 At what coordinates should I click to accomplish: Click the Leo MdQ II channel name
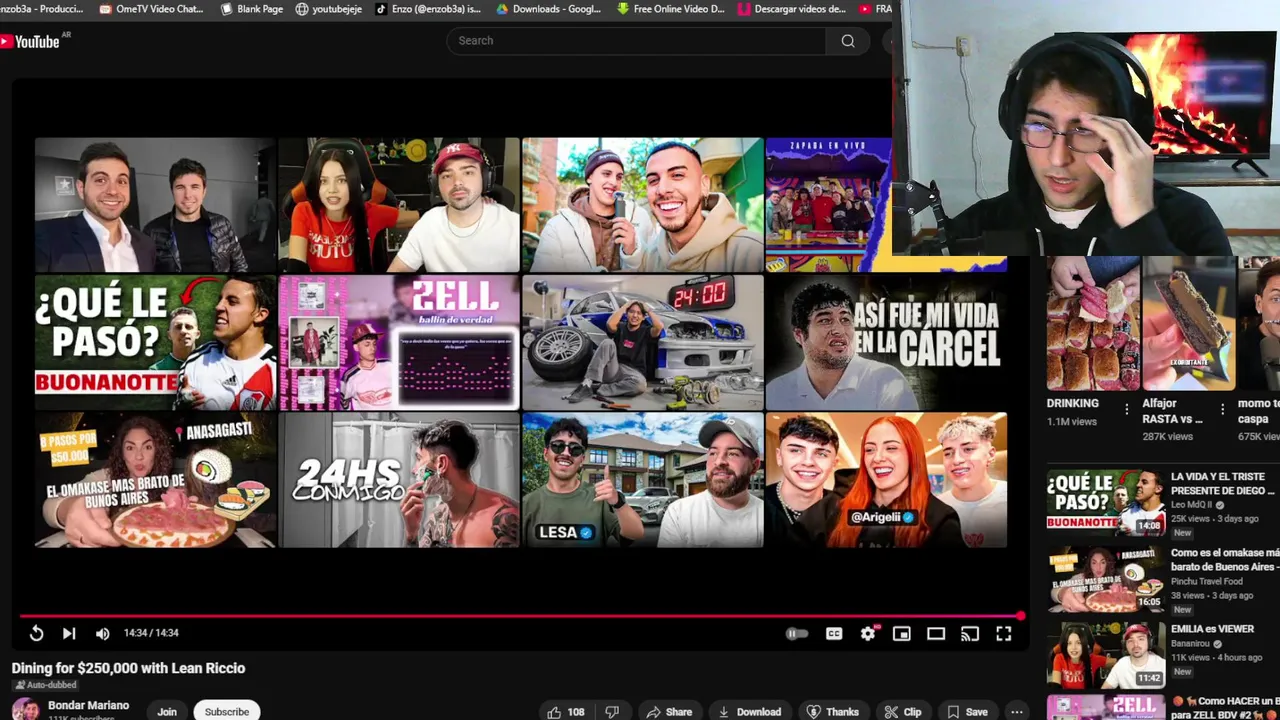pyautogui.click(x=1191, y=505)
